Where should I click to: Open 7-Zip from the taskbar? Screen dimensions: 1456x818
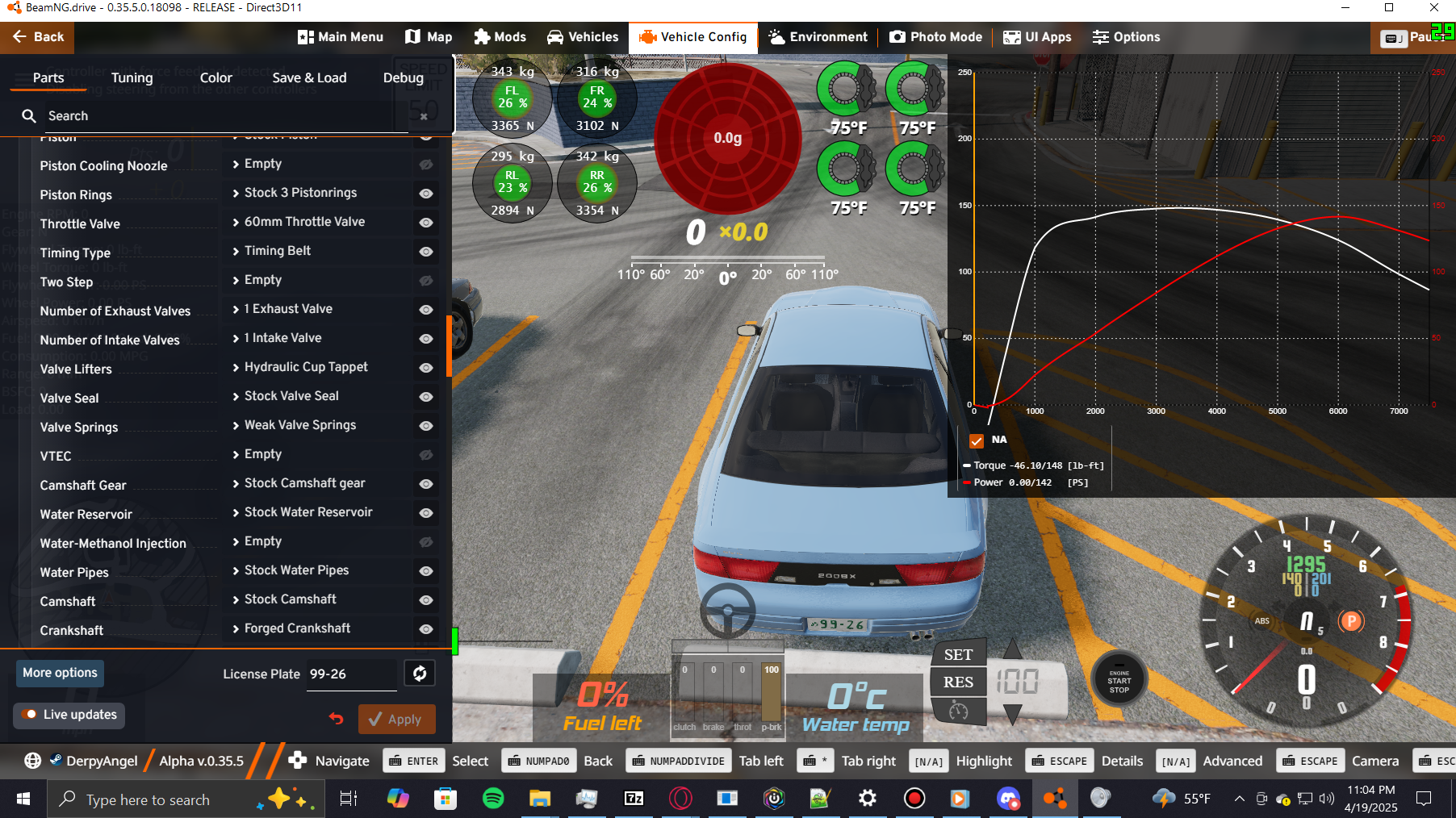(634, 799)
